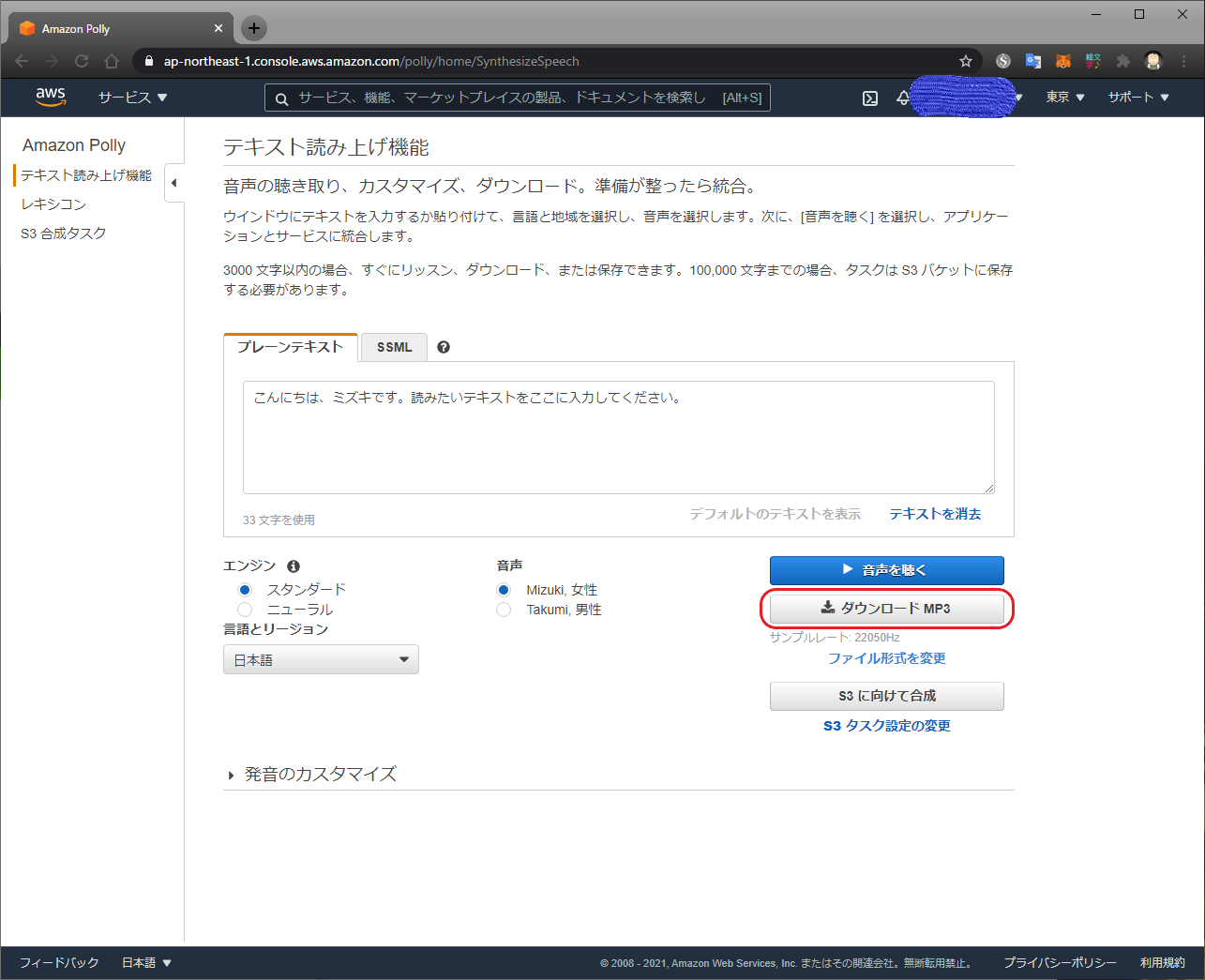Bookmark this page with star icon

pyautogui.click(x=965, y=61)
